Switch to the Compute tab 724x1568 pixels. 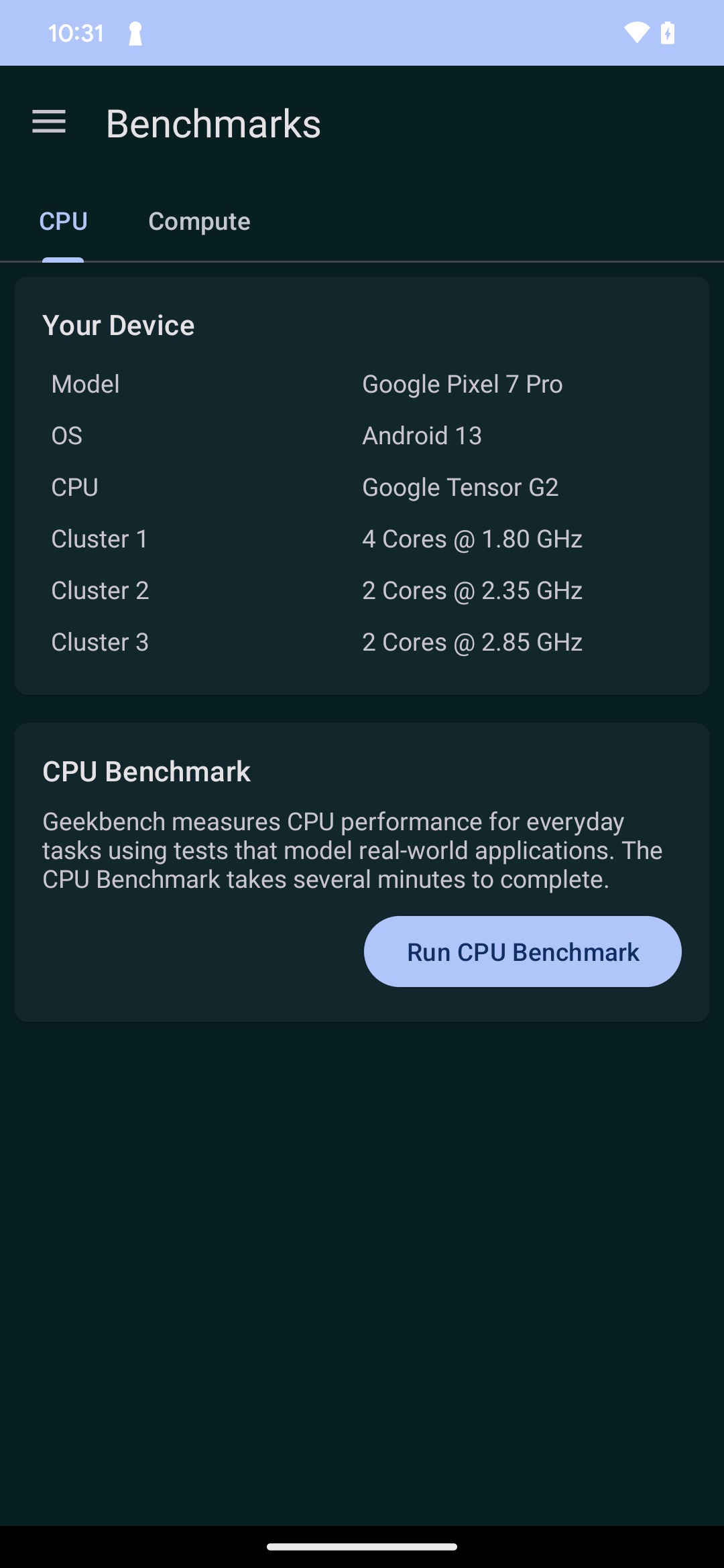(199, 221)
